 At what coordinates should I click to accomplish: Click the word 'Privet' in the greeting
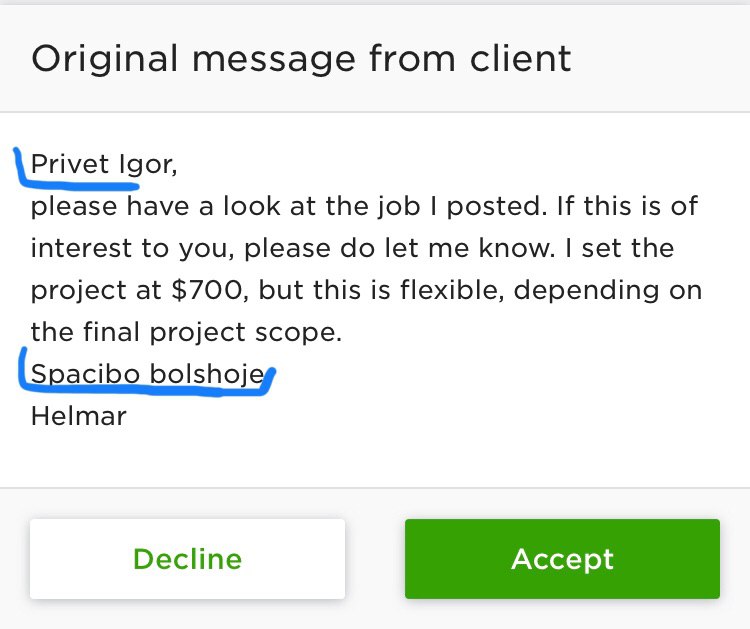(x=70, y=164)
